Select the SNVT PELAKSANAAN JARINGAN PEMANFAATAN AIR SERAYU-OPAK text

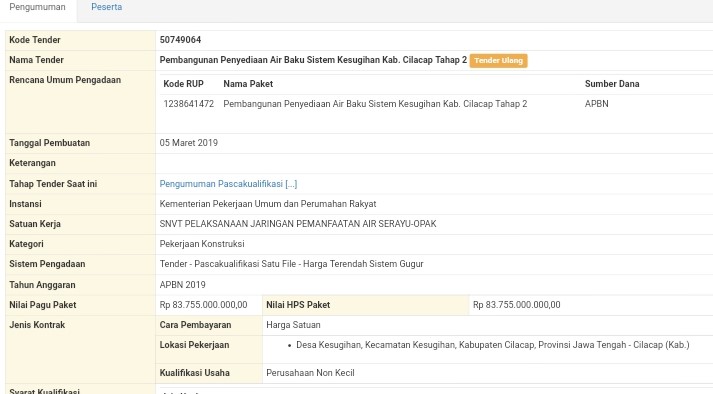298,224
